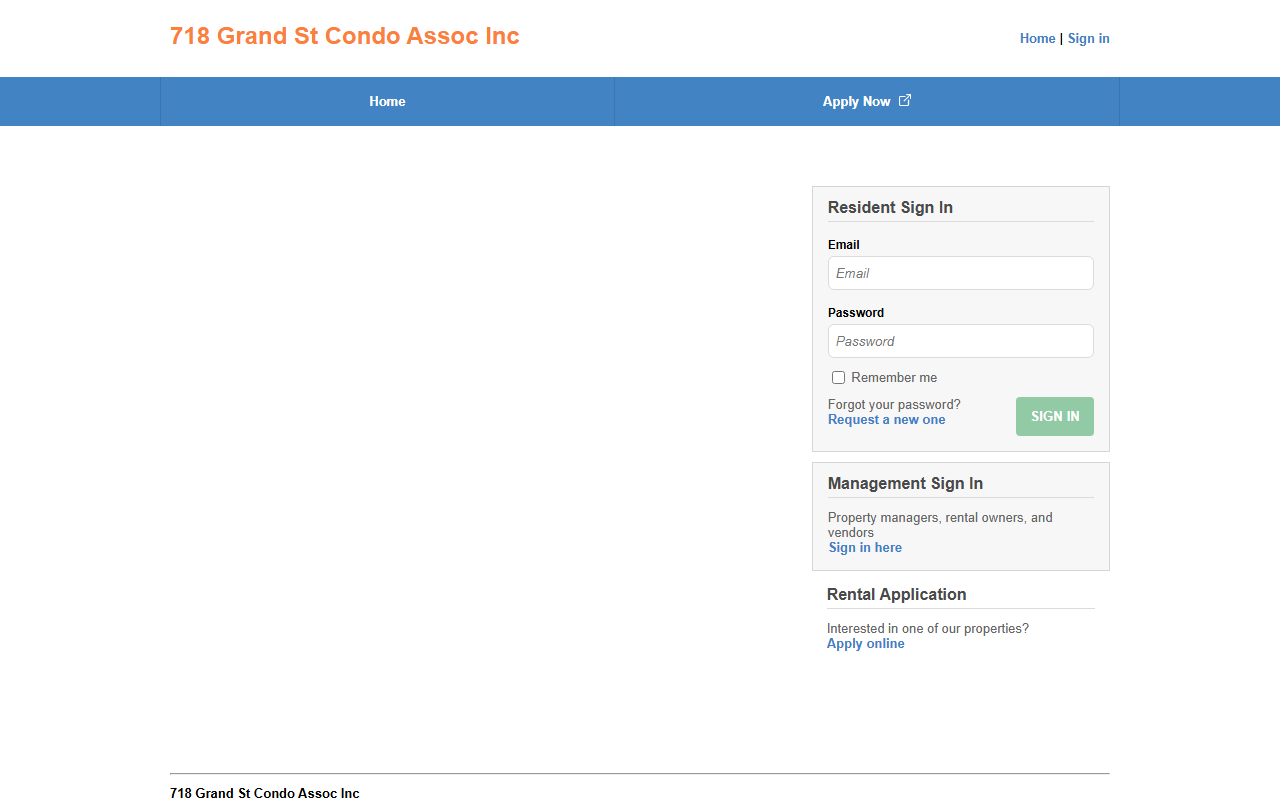The height and width of the screenshot is (800, 1280).
Task: Click the Password field label
Action: 856,313
